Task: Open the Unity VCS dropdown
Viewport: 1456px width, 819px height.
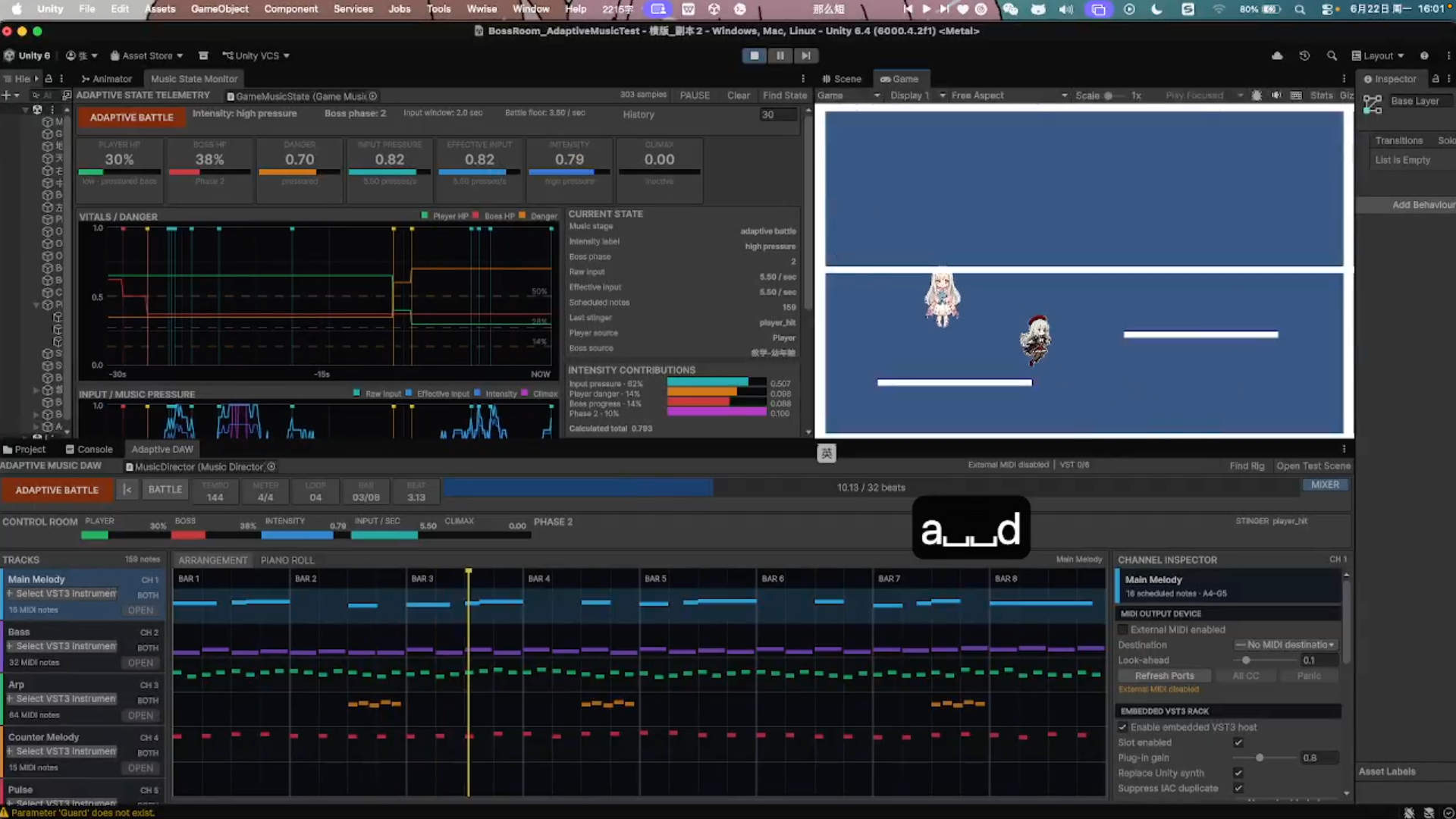Action: (x=256, y=55)
